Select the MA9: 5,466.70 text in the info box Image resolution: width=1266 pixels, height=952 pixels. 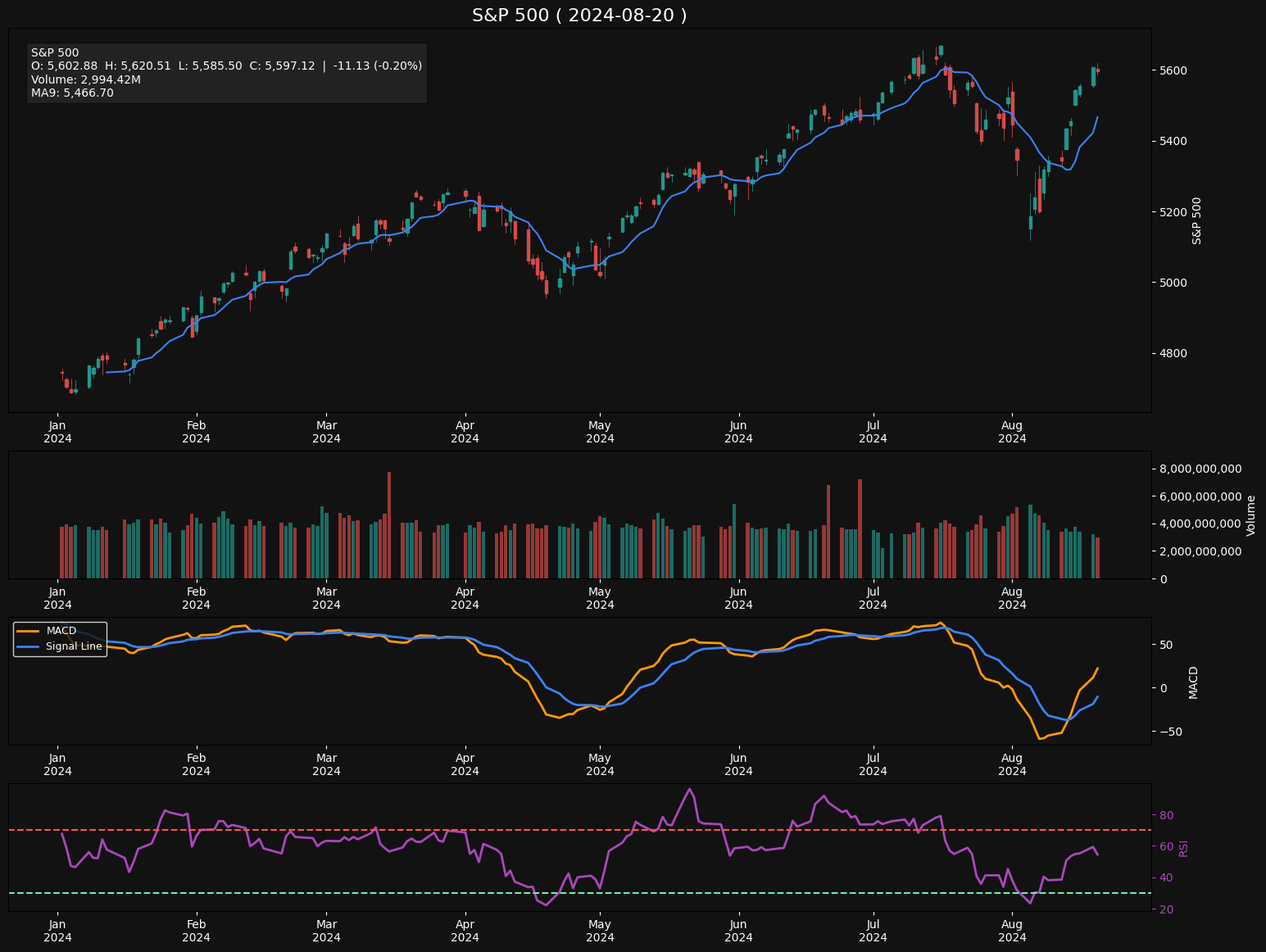coord(72,93)
